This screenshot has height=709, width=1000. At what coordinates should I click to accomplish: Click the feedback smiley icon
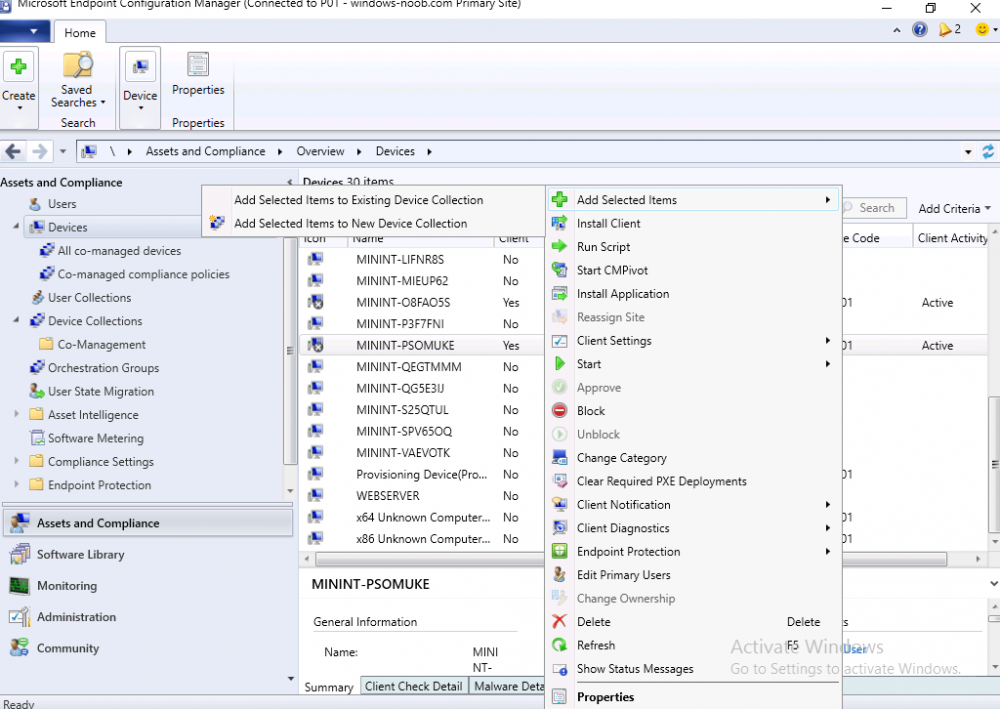point(982,29)
